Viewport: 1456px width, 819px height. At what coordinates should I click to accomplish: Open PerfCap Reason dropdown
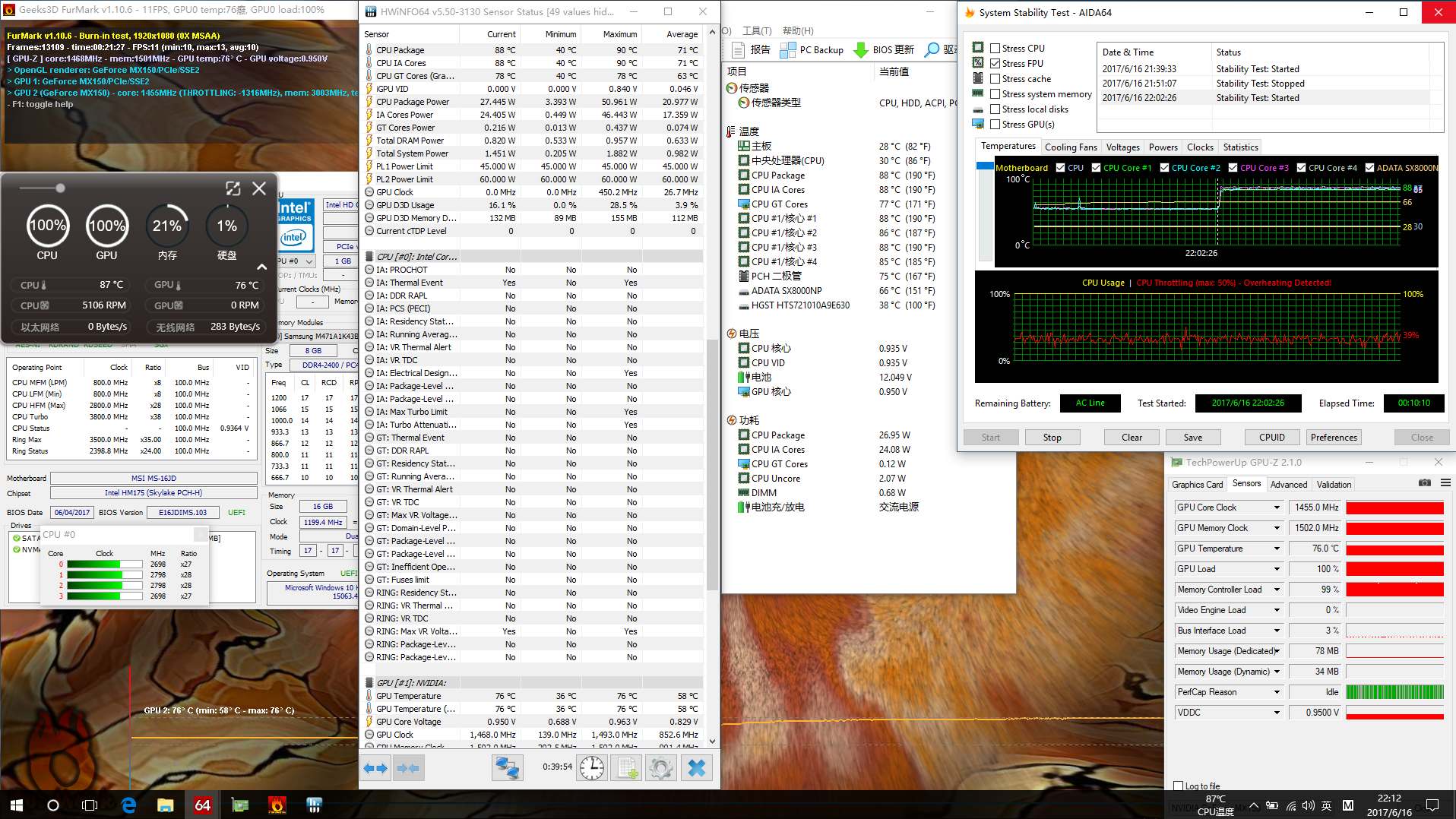tap(1277, 691)
